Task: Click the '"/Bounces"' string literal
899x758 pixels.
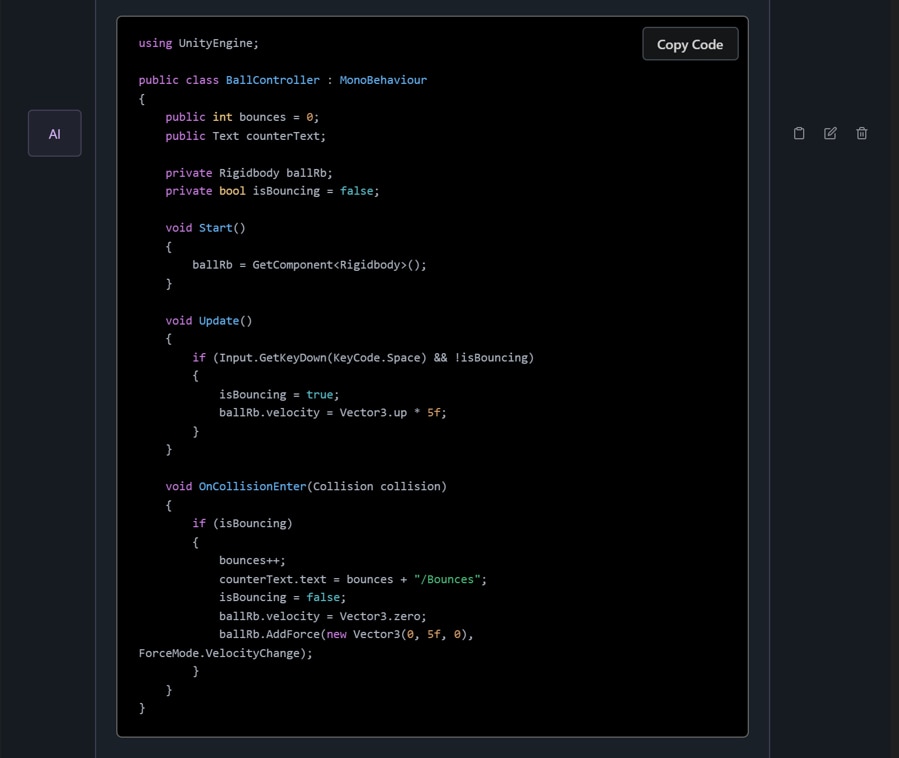Action: [447, 579]
